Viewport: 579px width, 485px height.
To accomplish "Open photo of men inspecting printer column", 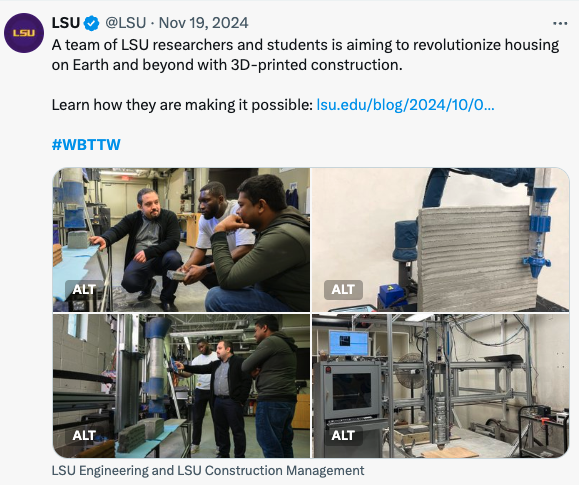I will pos(181,386).
